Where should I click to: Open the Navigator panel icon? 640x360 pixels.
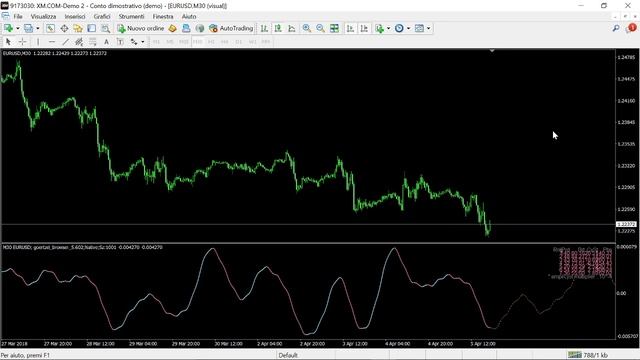pyautogui.click(x=78, y=28)
